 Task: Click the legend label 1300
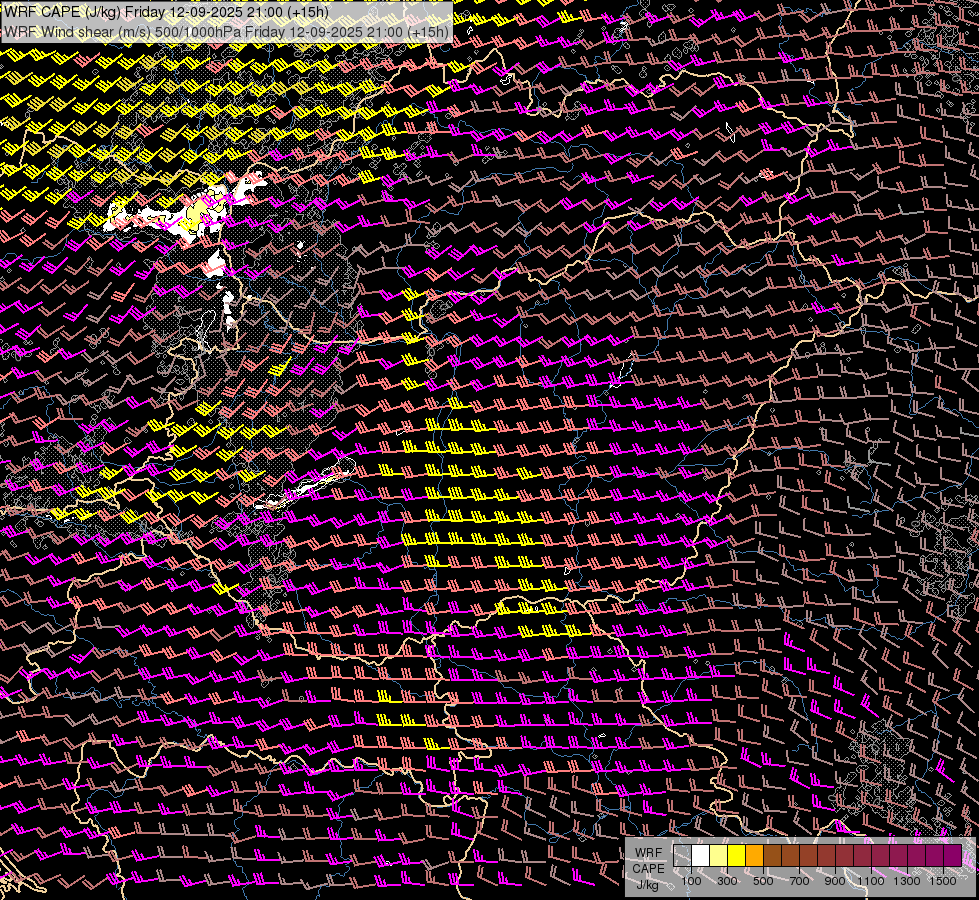coord(907,881)
